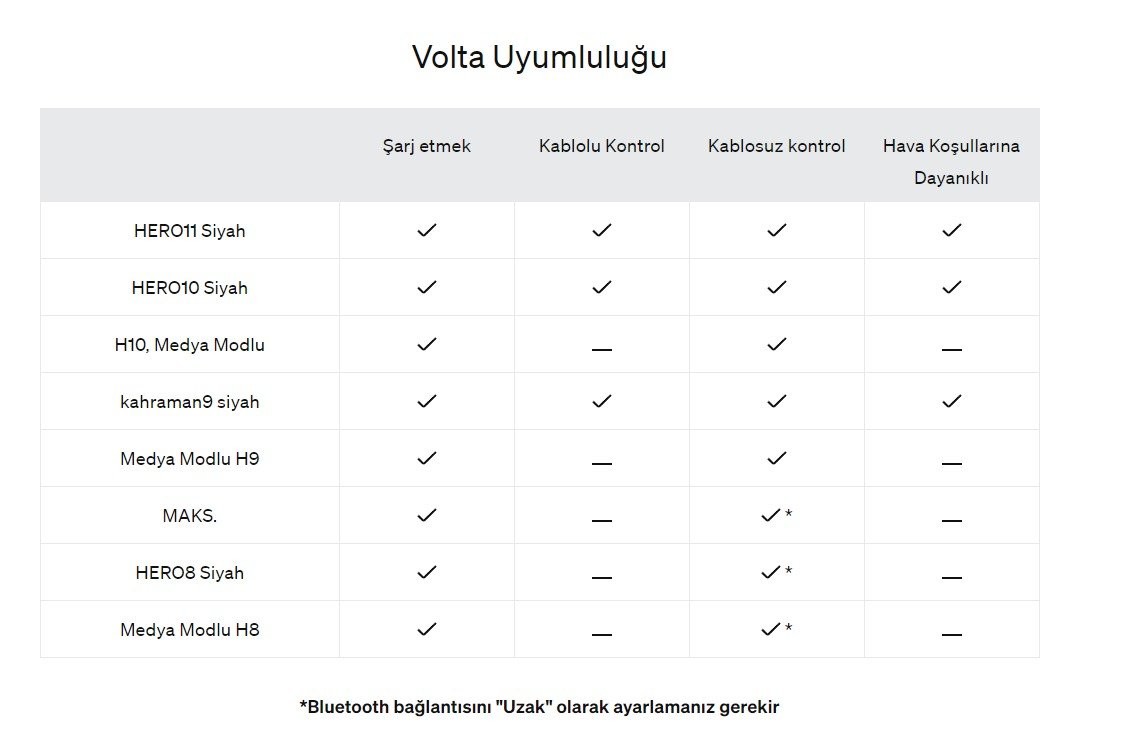Click the Bluetooth bağlantısını footnote text
The height and width of the screenshot is (746, 1128).
[x=539, y=707]
